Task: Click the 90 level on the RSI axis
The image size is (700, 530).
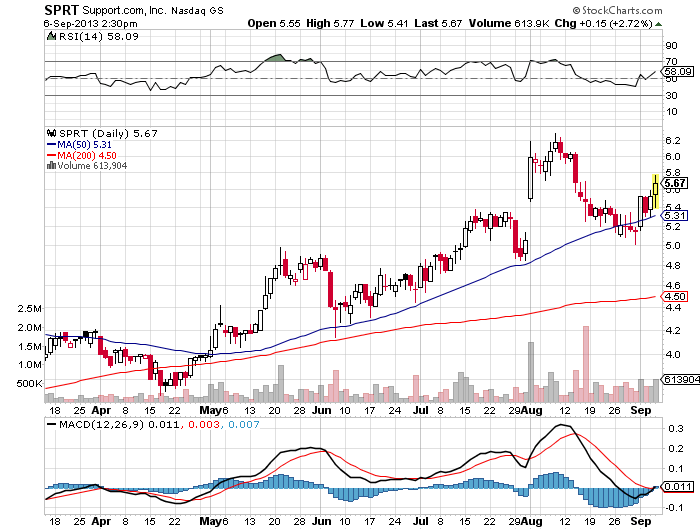Action: pos(671,46)
